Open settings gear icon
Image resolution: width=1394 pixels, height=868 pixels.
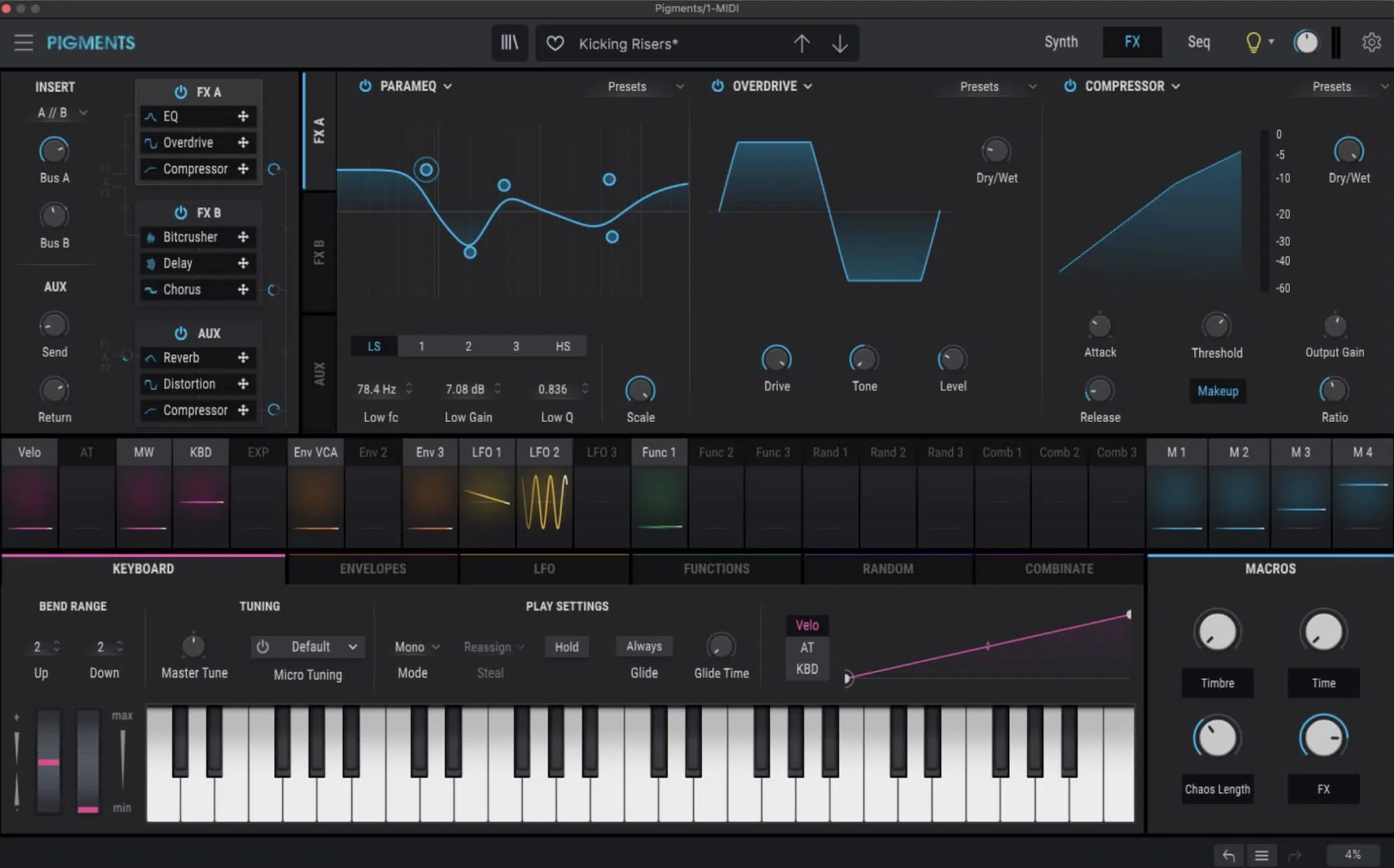(x=1371, y=43)
